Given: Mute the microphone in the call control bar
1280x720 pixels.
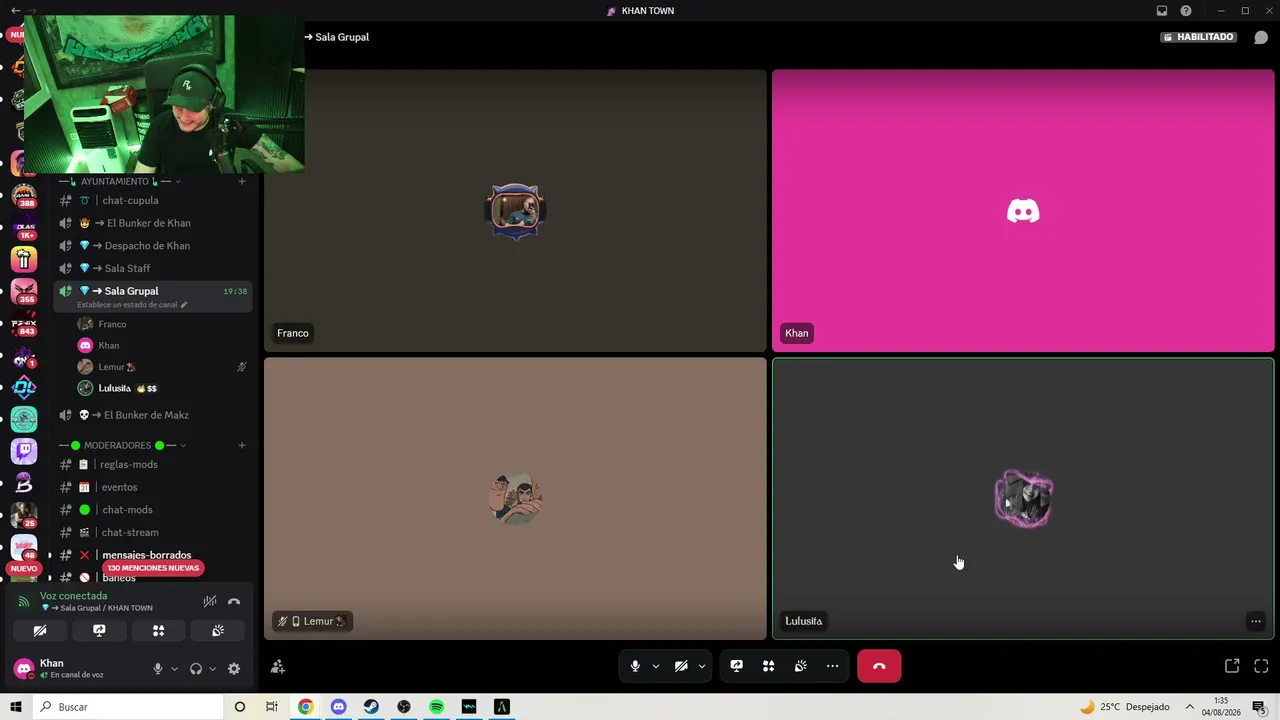Looking at the screenshot, I should (x=635, y=666).
